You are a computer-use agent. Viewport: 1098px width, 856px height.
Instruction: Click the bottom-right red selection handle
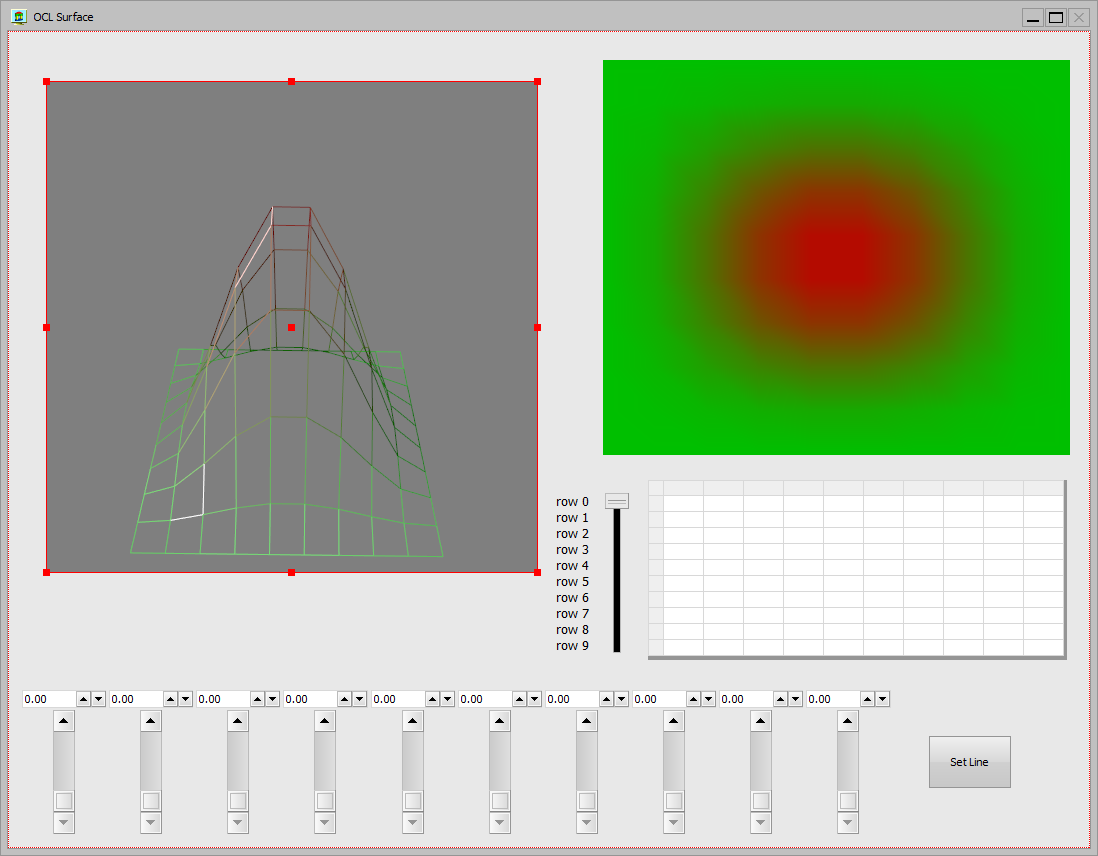point(537,572)
